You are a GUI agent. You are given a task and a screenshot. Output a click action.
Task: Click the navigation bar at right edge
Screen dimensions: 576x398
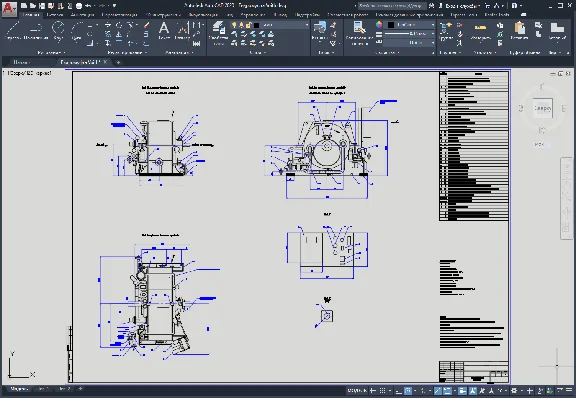tap(566, 198)
